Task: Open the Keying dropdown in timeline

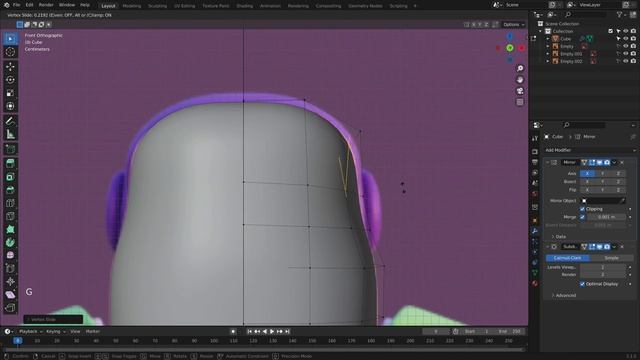Action: pyautogui.click(x=56, y=331)
